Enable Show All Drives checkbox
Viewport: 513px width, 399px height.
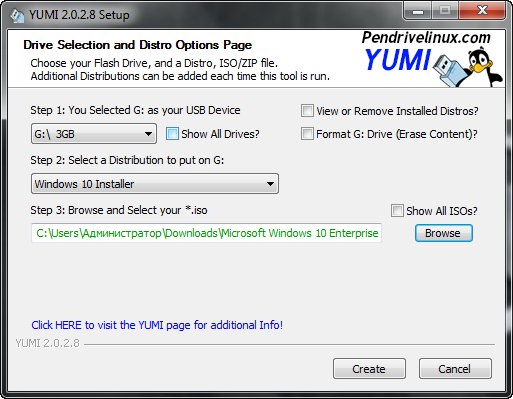click(x=172, y=134)
